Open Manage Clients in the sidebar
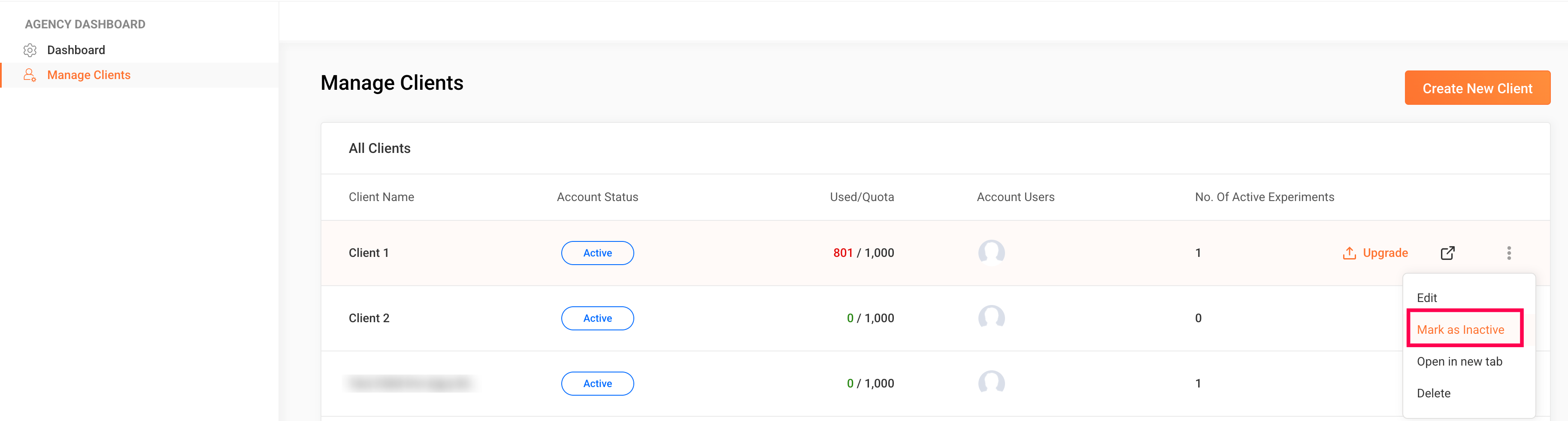This screenshot has width=1568, height=421. [89, 75]
